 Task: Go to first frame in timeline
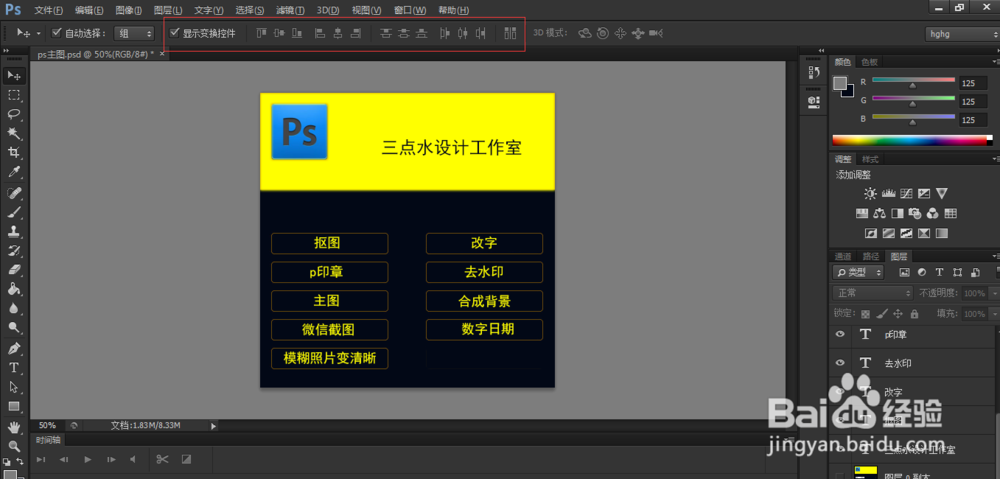41,459
